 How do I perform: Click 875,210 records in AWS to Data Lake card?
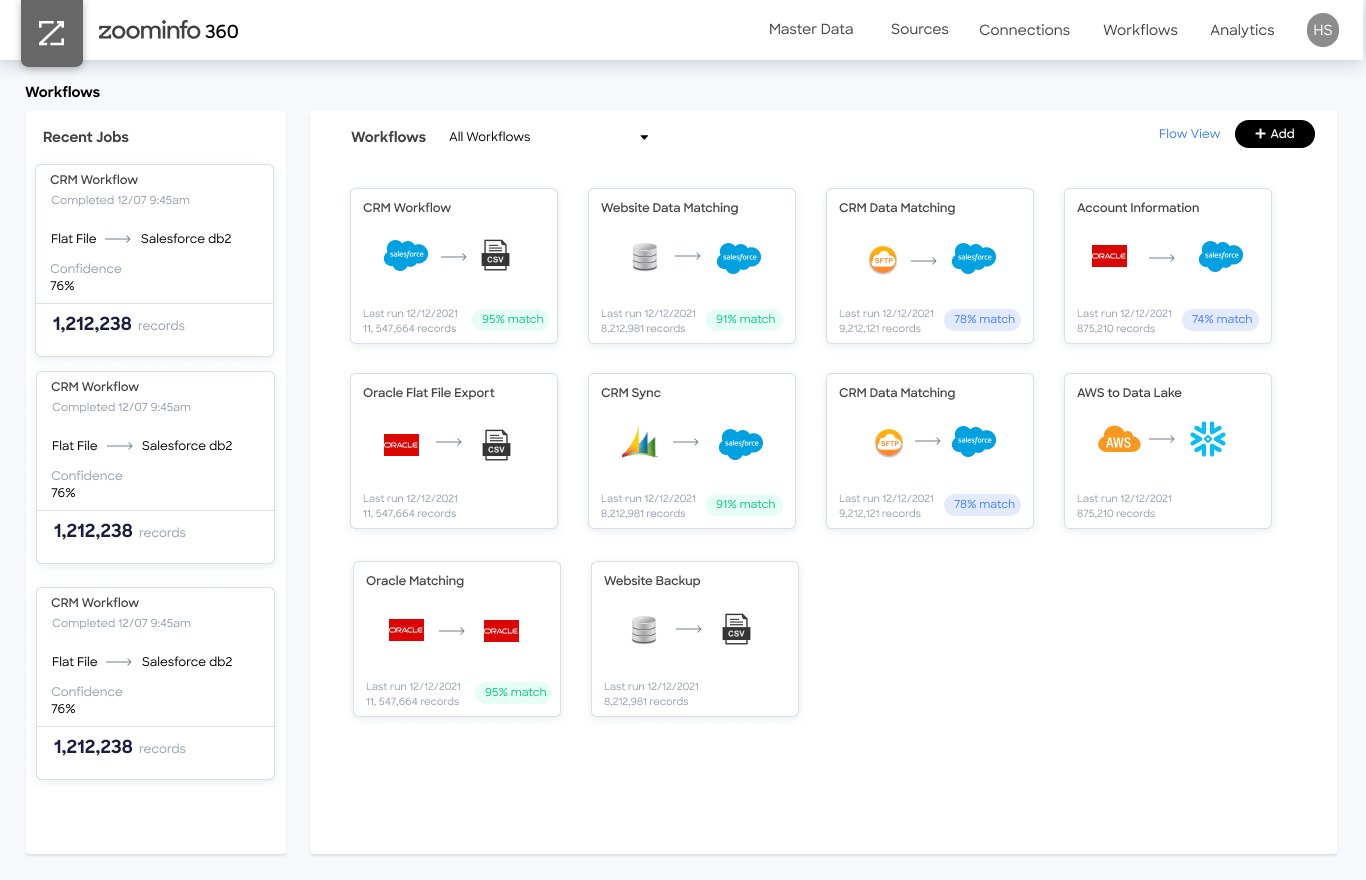tap(1116, 514)
